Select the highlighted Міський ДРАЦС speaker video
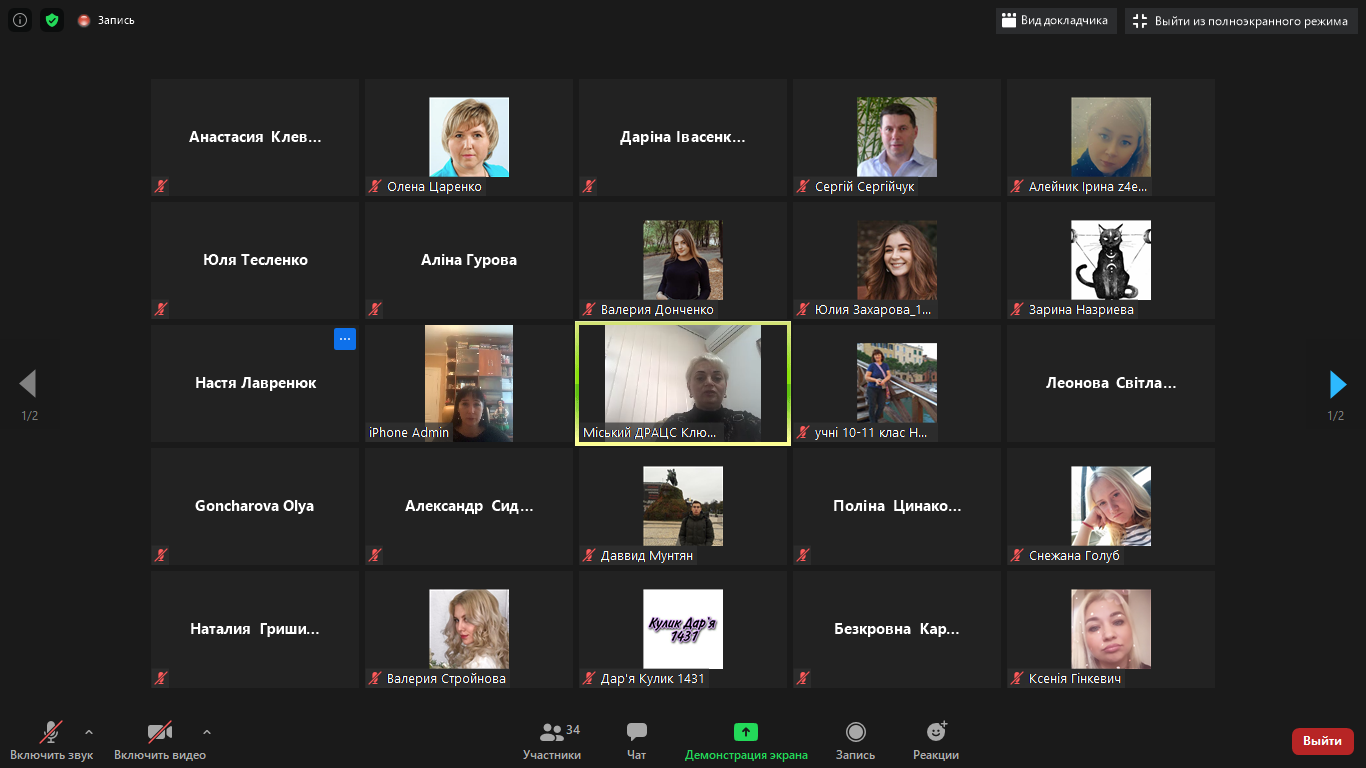The image size is (1366, 768). [683, 383]
